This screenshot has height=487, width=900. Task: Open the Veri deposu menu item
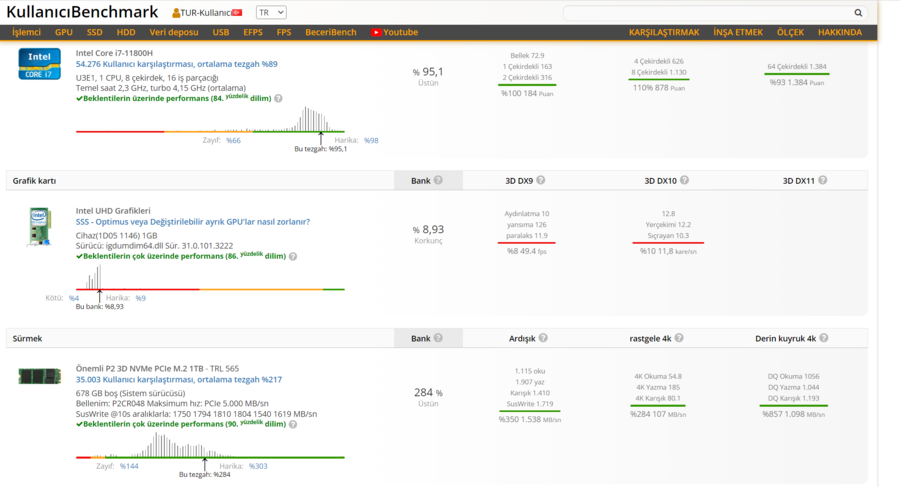174,32
